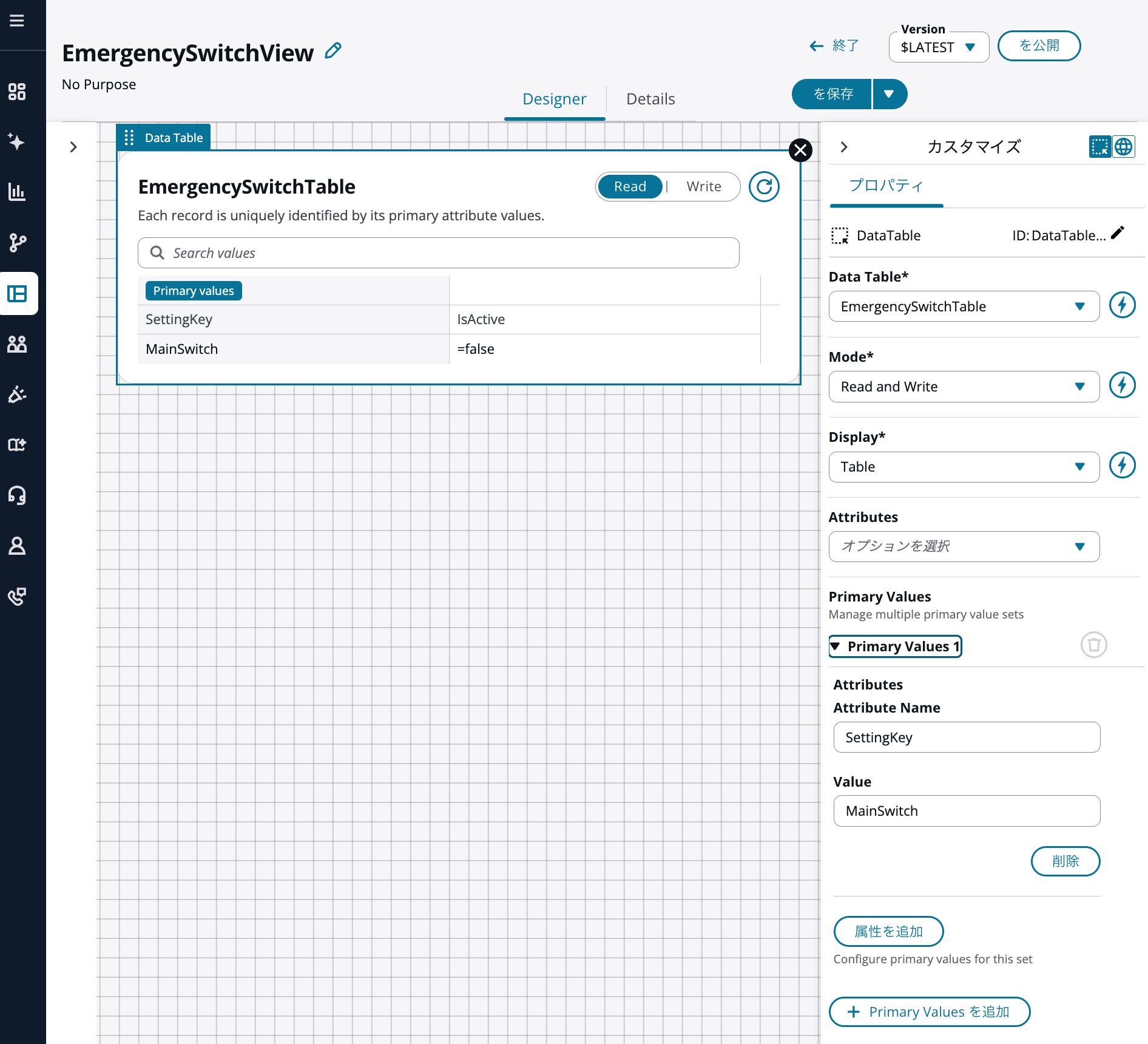The width and height of the screenshot is (1148, 1044).
Task: Open the Display Table dropdown
Action: [964, 467]
